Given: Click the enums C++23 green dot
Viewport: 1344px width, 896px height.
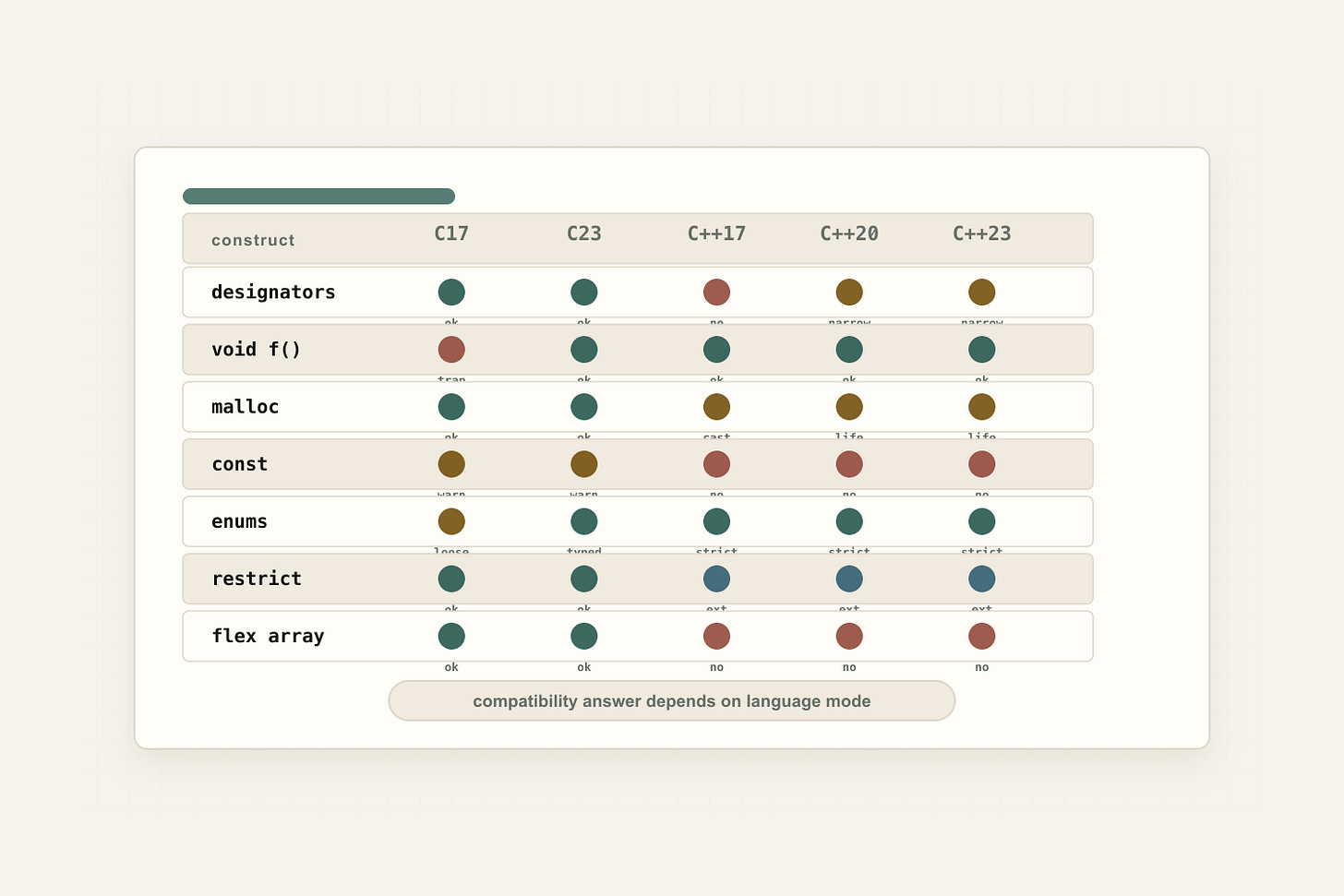Looking at the screenshot, I should coord(982,521).
